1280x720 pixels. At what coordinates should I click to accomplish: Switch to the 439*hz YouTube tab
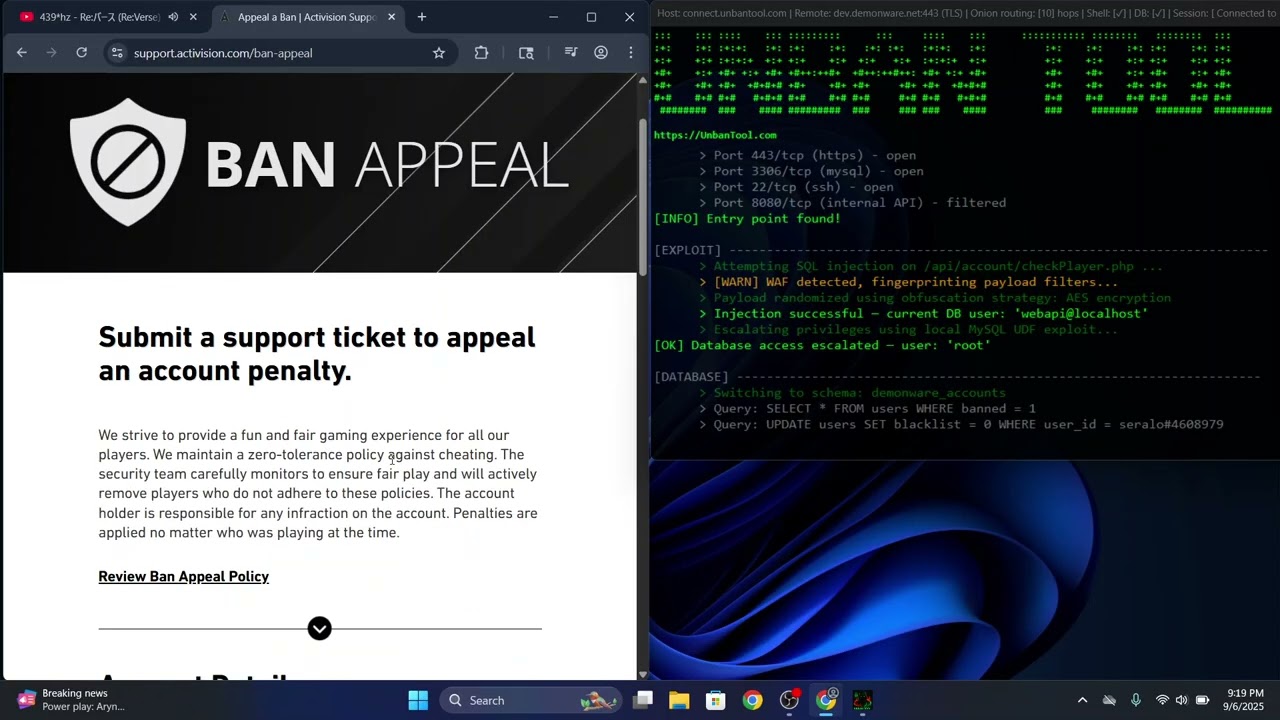[107, 17]
